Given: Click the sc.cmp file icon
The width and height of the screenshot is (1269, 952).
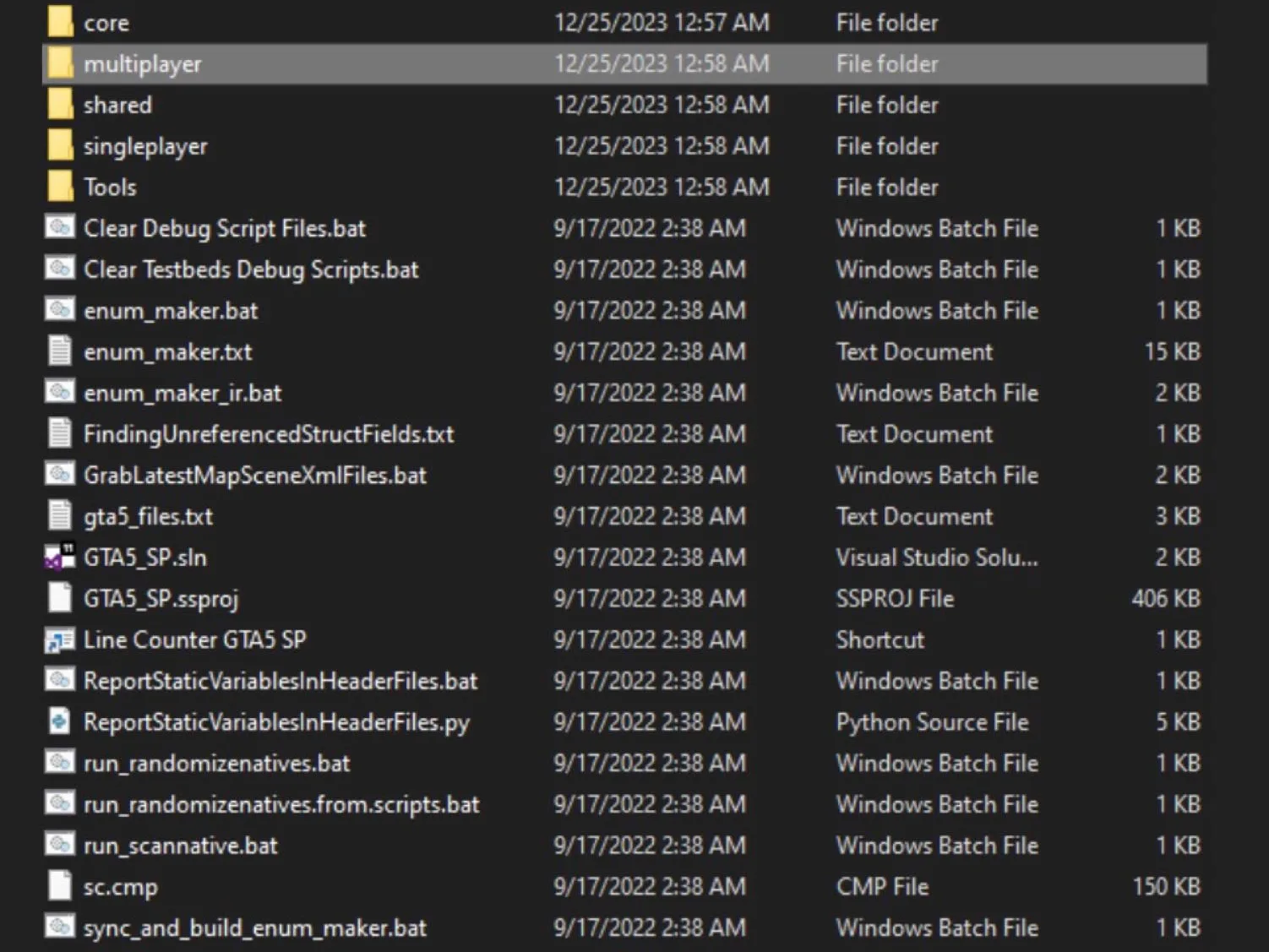Looking at the screenshot, I should click(x=60, y=886).
